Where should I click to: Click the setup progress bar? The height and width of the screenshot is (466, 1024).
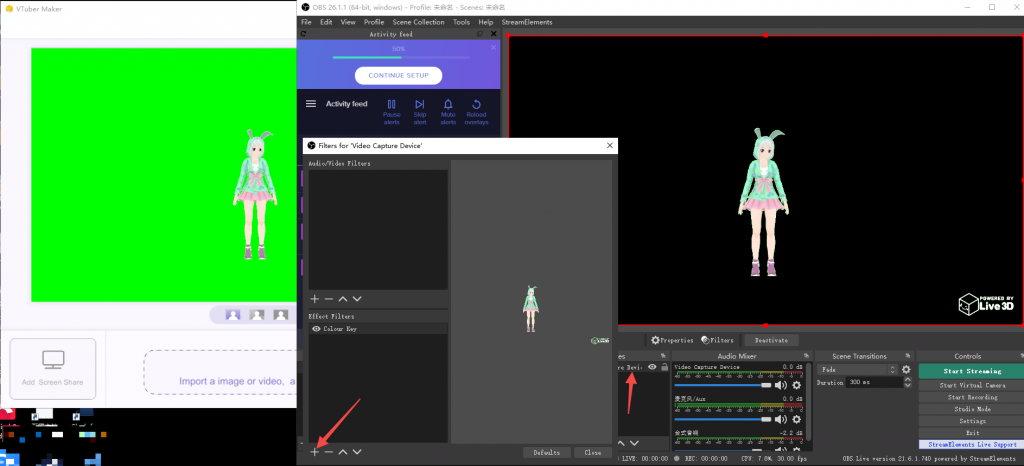point(401,57)
